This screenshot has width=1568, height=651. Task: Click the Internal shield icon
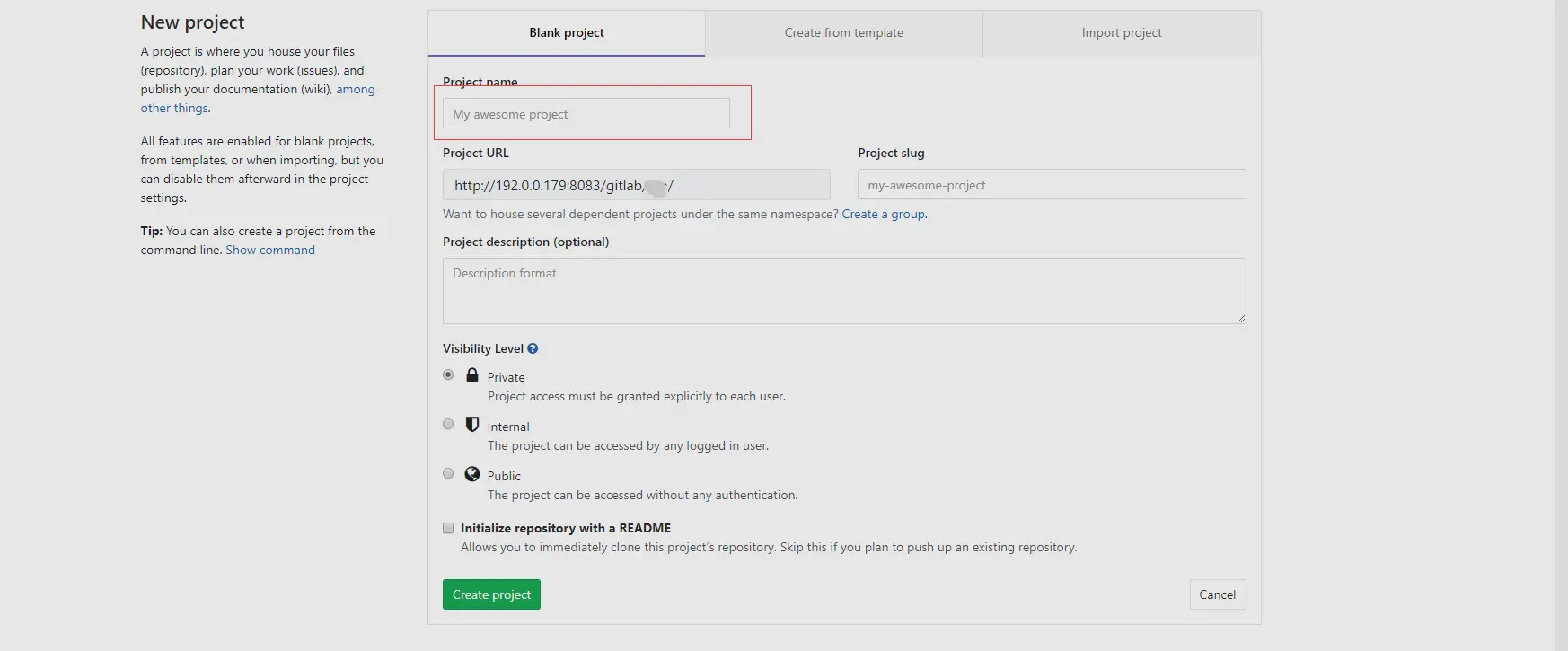[472, 424]
